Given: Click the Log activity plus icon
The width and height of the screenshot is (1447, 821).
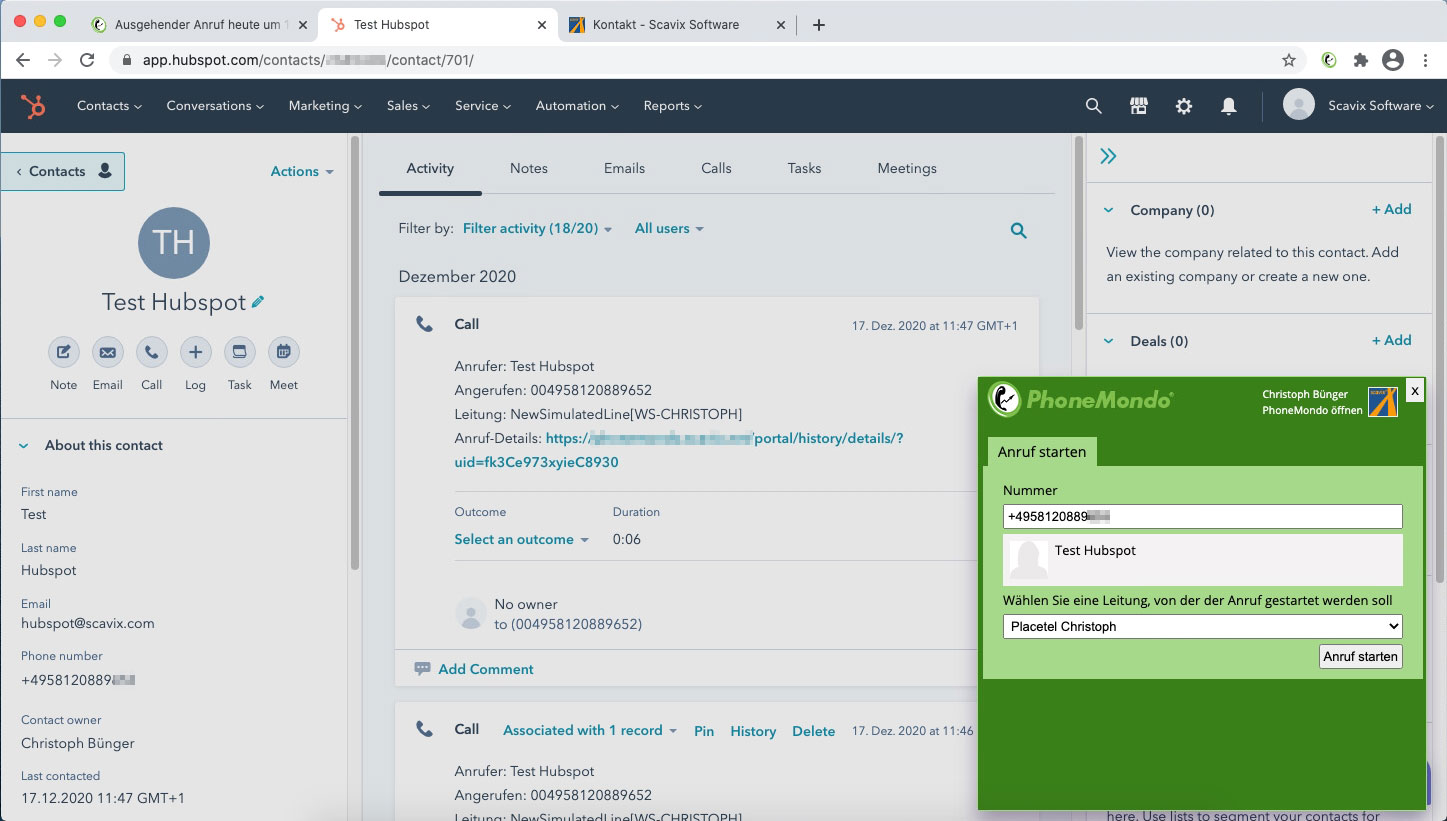Looking at the screenshot, I should [196, 352].
